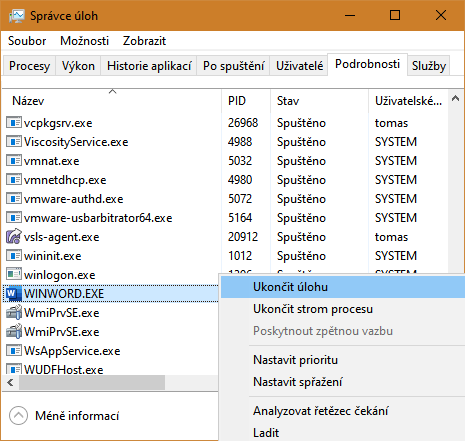Click the horizontal scrollbar thumb

tap(92, 382)
